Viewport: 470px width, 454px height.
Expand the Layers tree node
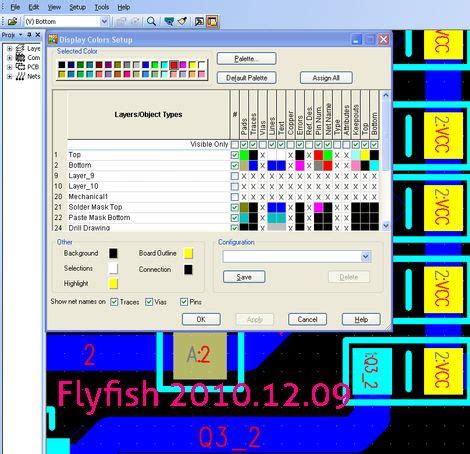click(9, 49)
